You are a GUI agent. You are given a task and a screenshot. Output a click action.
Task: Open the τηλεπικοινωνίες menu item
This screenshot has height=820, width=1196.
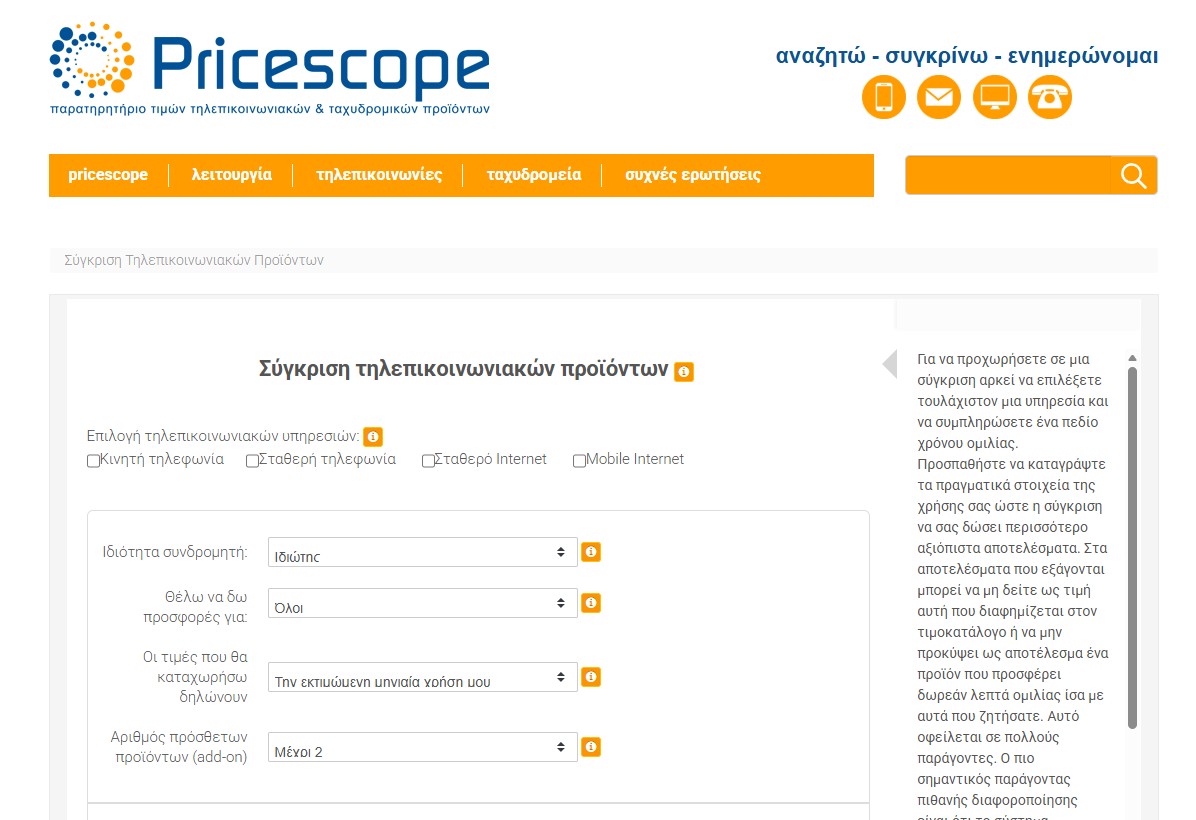click(x=379, y=175)
